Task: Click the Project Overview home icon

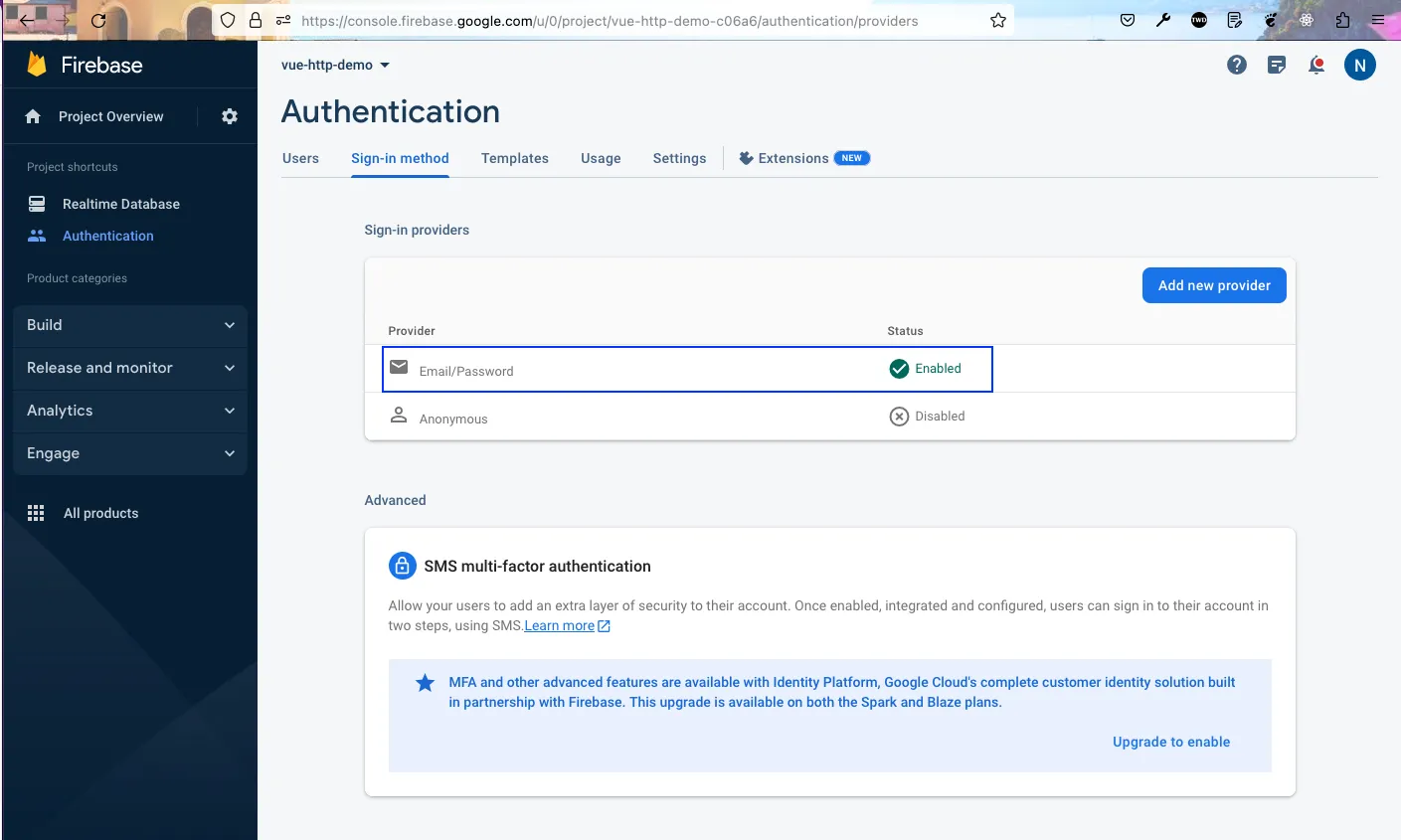Action: pos(33,116)
